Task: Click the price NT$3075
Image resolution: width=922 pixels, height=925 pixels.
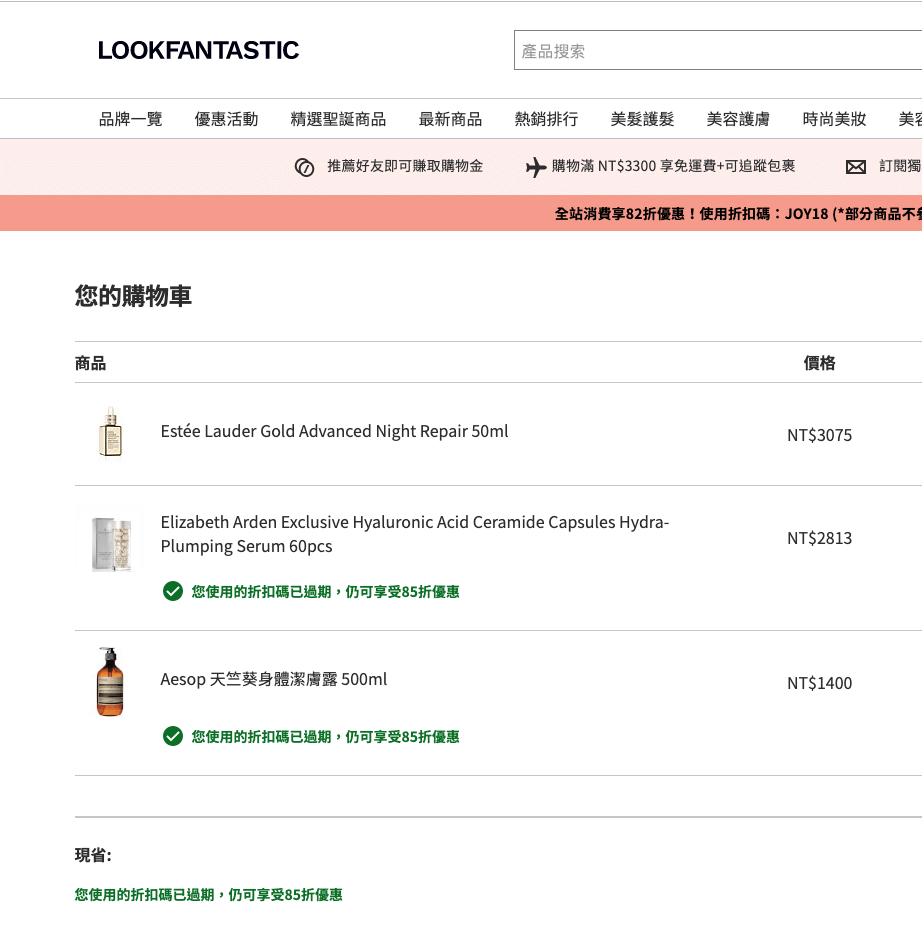Action: pos(819,435)
